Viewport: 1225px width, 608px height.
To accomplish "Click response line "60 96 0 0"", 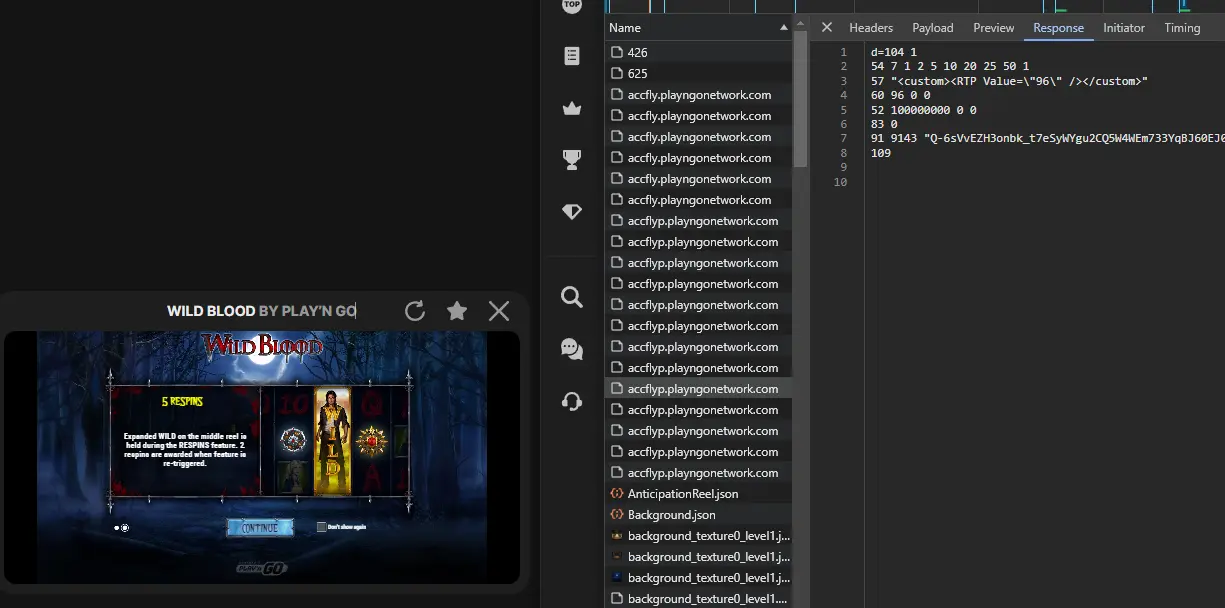I will coord(900,95).
